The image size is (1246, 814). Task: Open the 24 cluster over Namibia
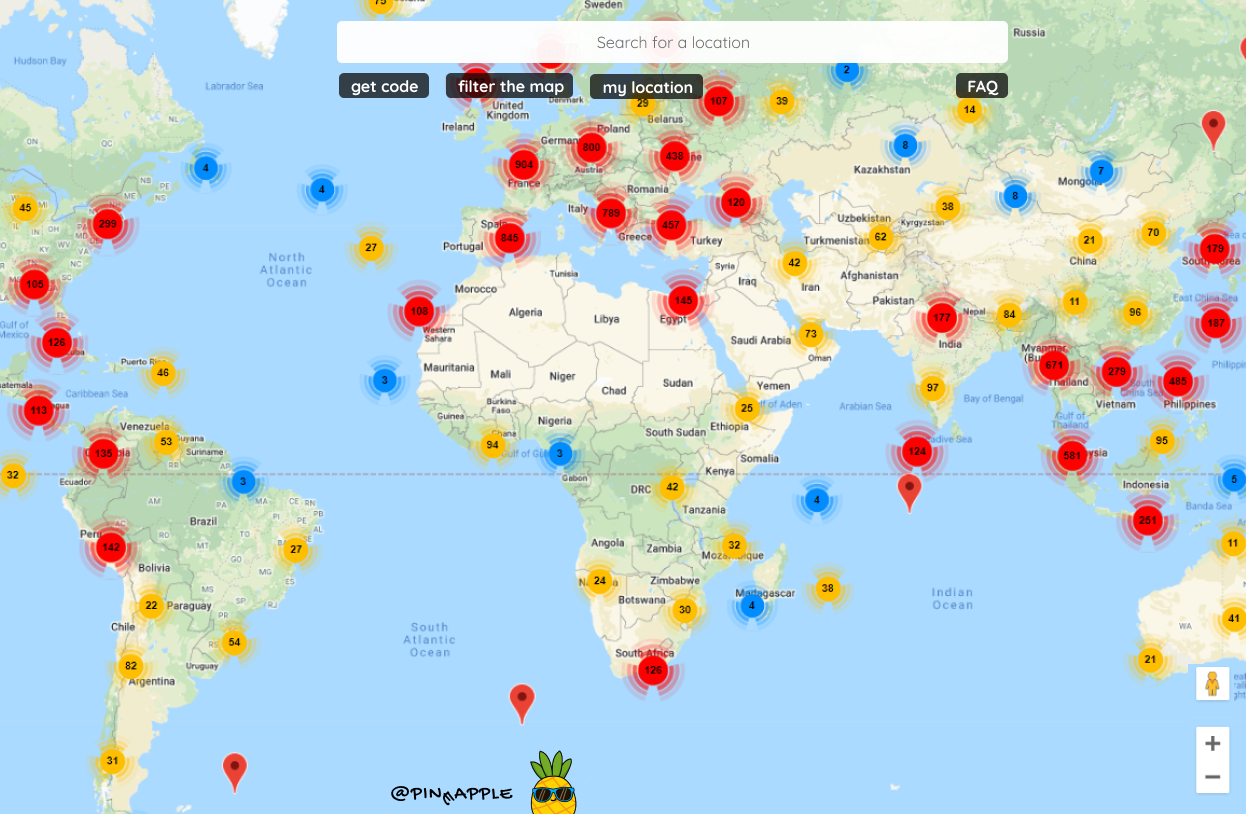click(x=599, y=580)
